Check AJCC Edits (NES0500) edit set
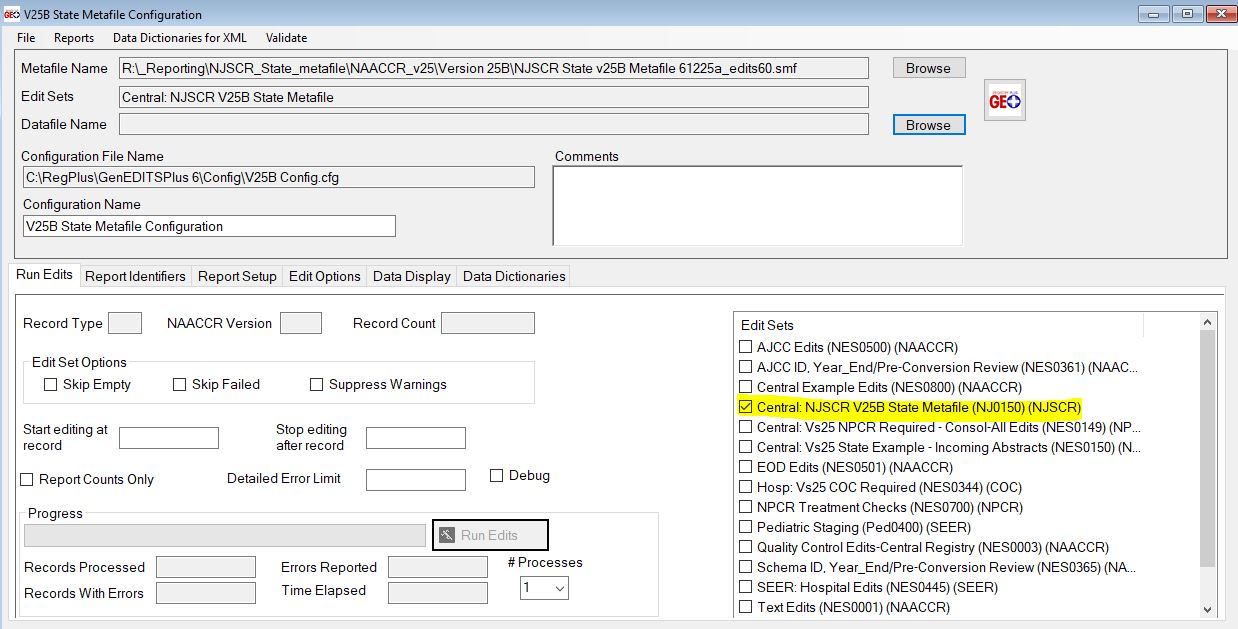The height and width of the screenshot is (629, 1238). click(745, 347)
